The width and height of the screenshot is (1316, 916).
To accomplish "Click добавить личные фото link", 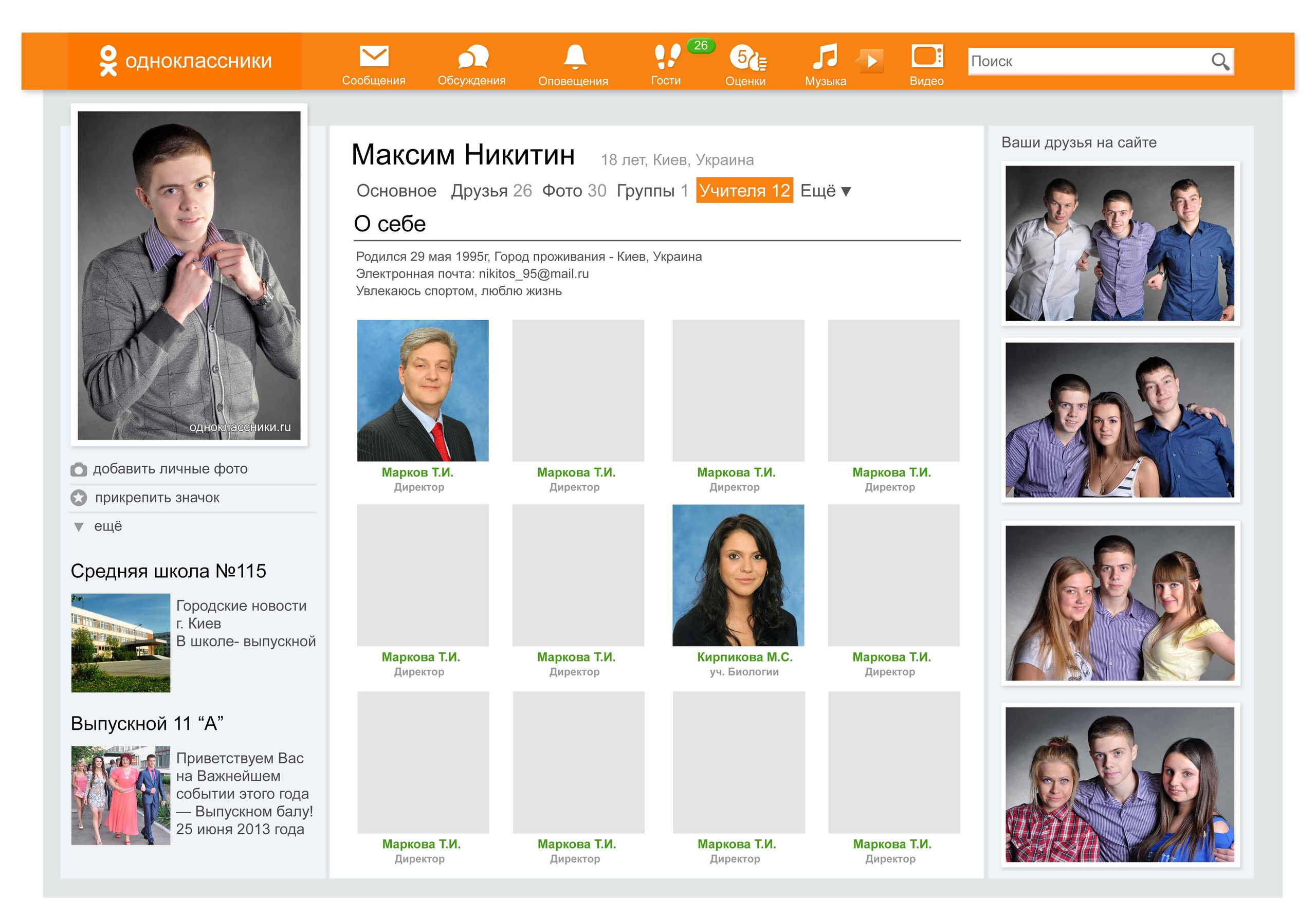I will [170, 469].
